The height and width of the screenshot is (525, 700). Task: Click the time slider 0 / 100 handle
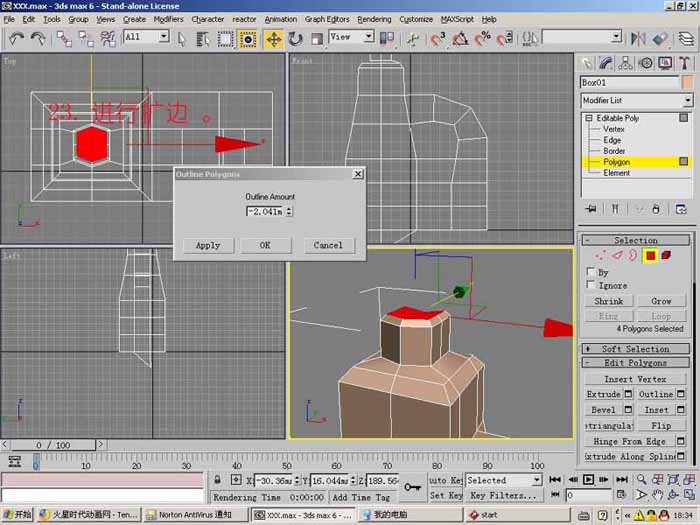(53, 445)
